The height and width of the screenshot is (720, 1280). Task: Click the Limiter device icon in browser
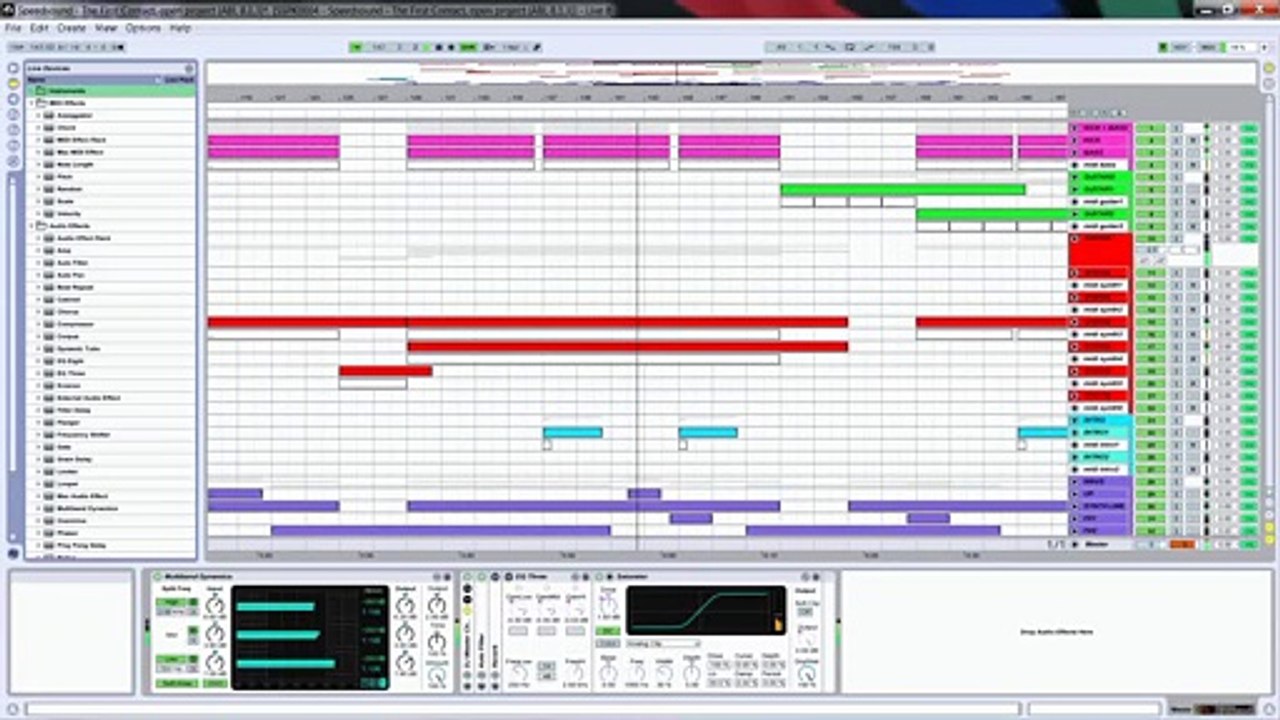click(49, 471)
